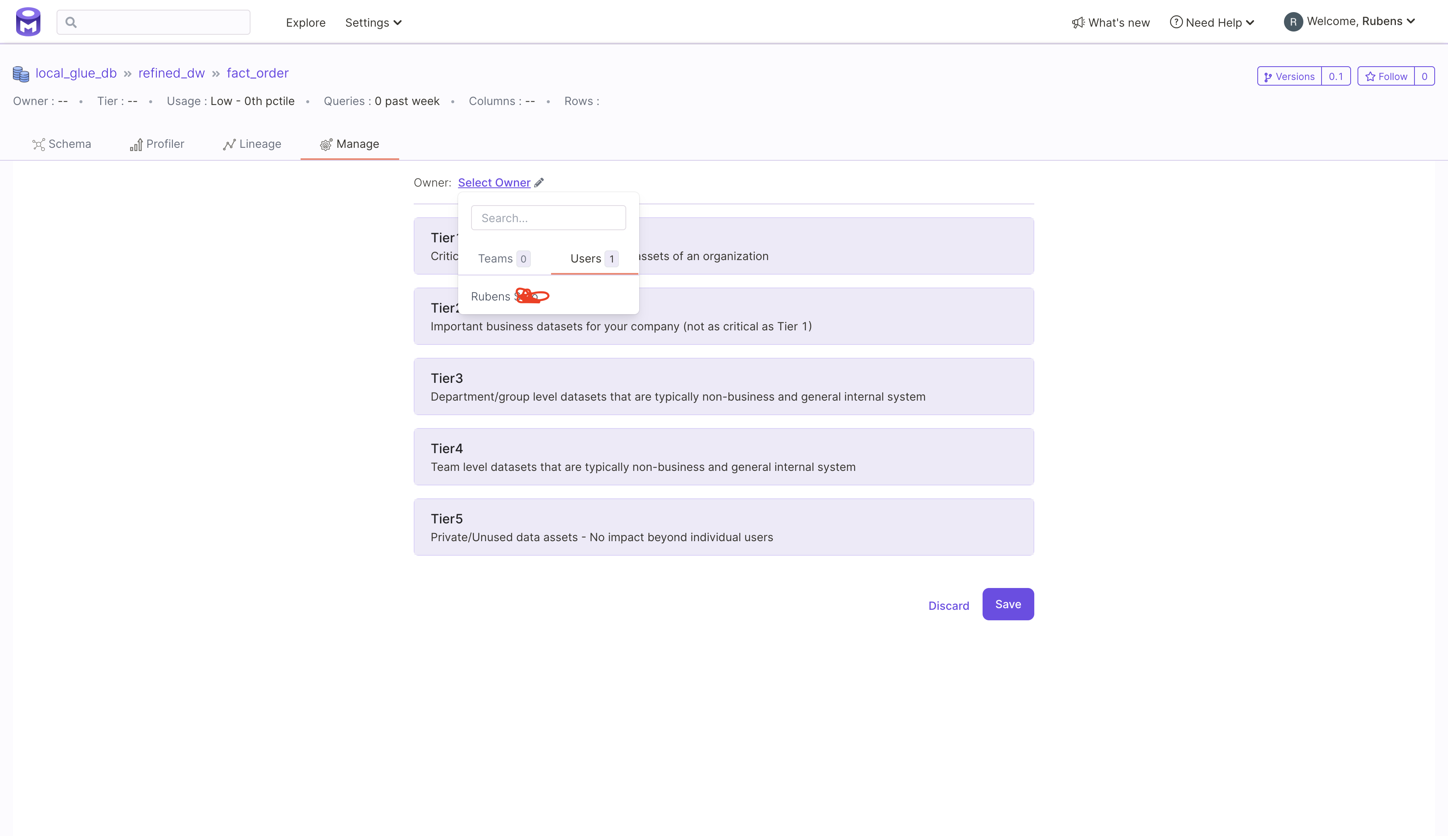The height and width of the screenshot is (840, 1448).
Task: Switch to the Schema tab
Action: coord(61,144)
